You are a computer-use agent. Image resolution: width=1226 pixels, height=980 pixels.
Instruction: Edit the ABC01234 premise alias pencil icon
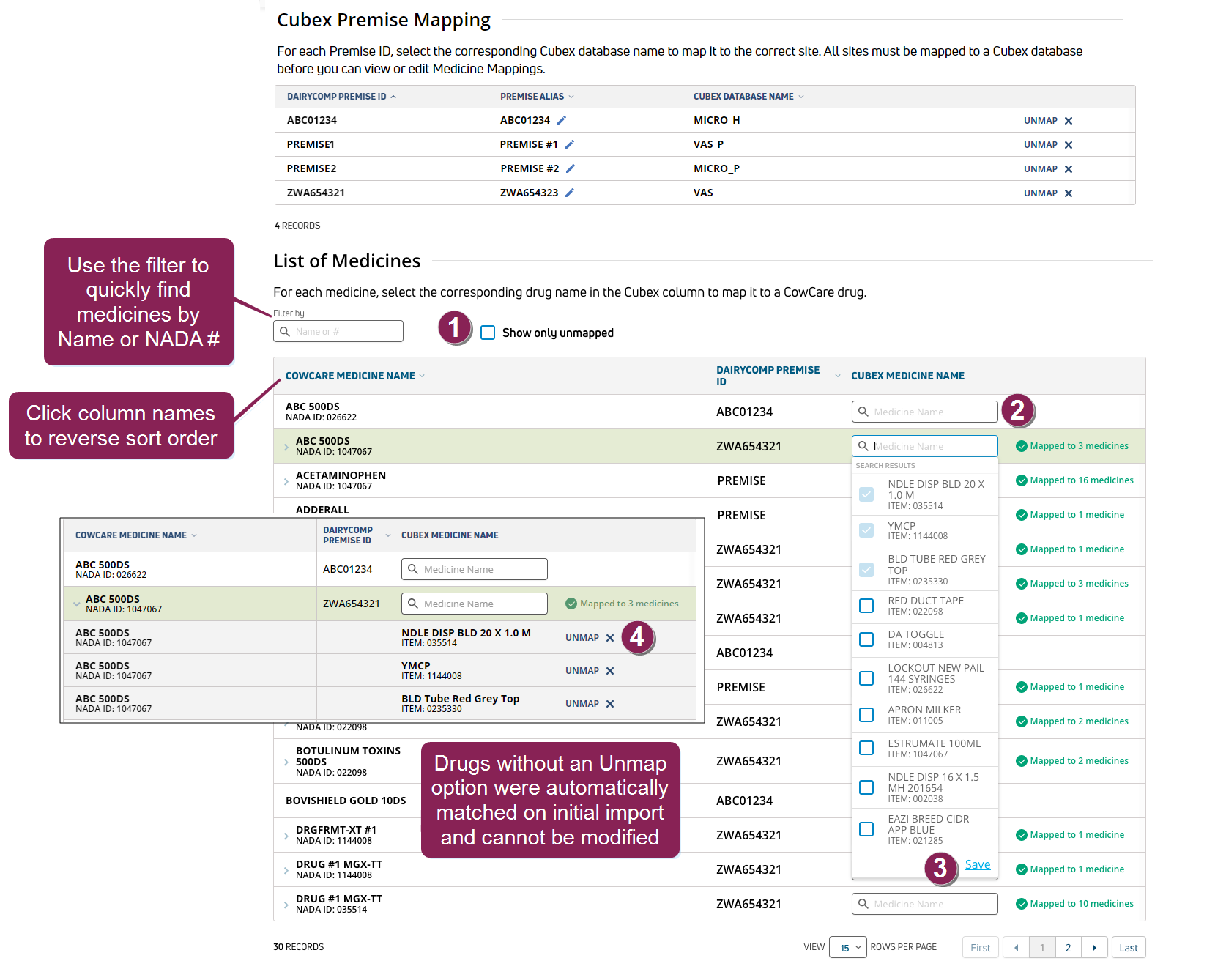pyautogui.click(x=562, y=120)
